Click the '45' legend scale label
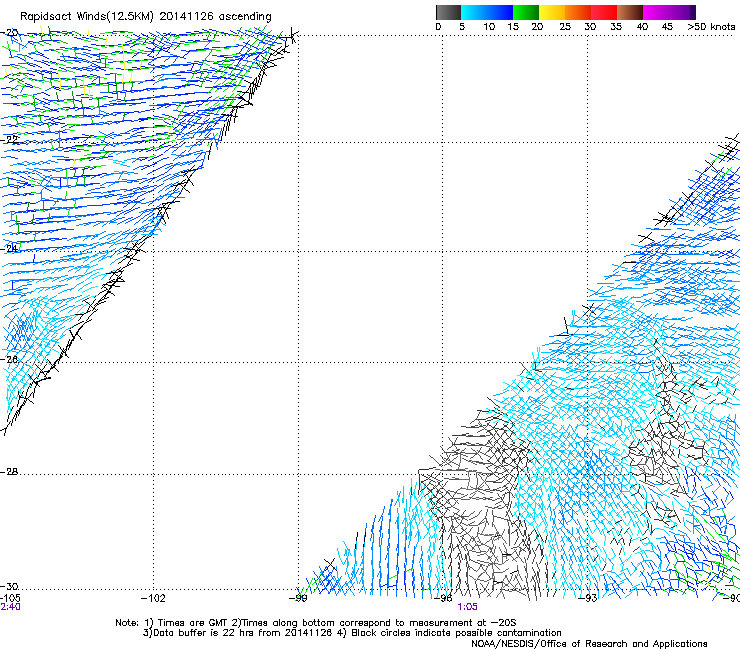The height and width of the screenshot is (650, 740). pyautogui.click(x=666, y=27)
